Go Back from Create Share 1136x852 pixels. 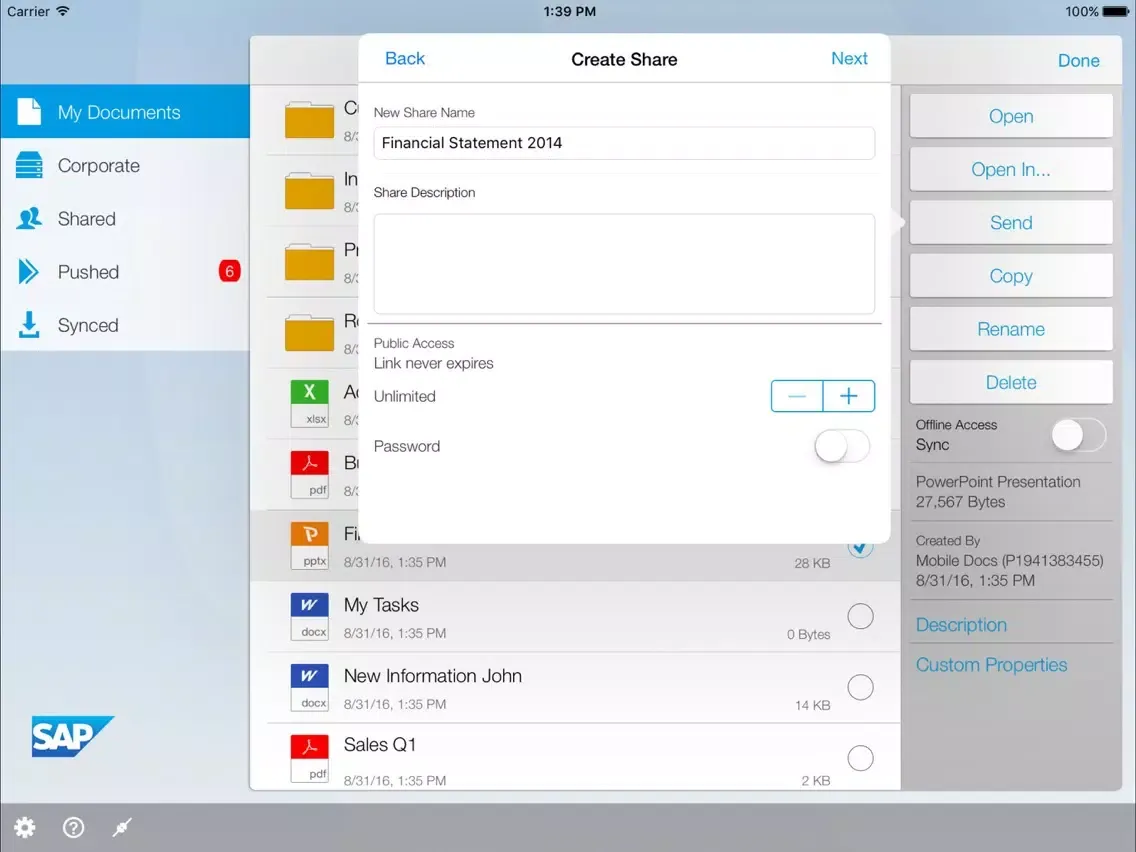click(405, 59)
